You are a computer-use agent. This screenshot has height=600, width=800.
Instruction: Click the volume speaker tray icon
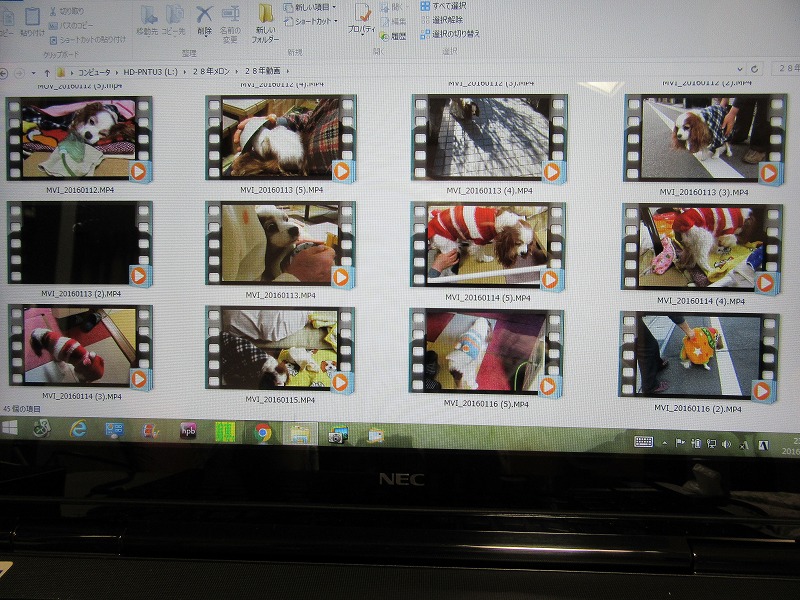pyautogui.click(x=727, y=444)
